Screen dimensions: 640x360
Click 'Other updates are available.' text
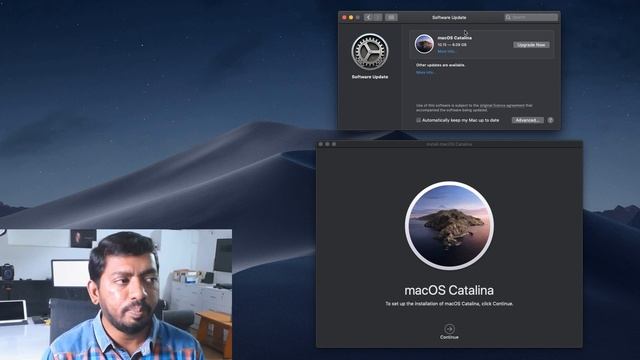coord(440,65)
